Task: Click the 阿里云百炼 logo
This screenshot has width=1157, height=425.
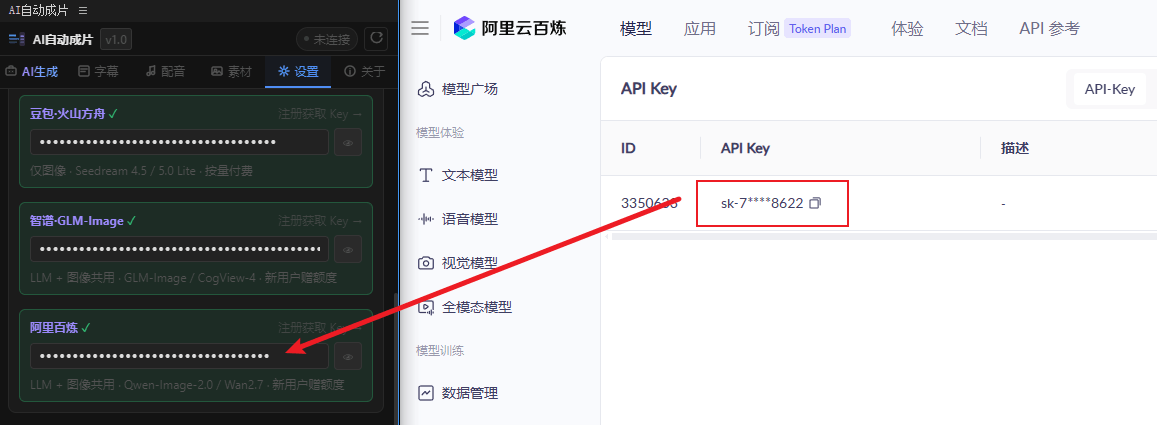Action: click(511, 28)
